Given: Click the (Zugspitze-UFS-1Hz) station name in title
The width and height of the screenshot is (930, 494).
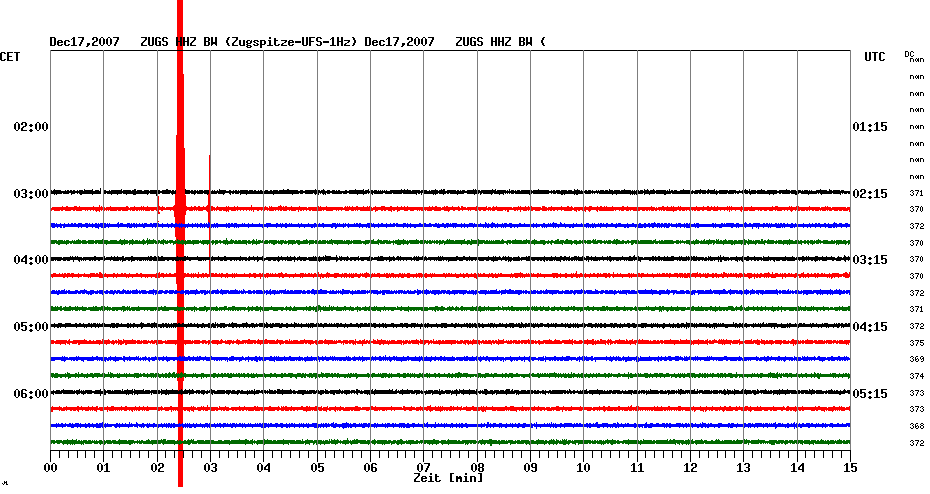Looking at the screenshot, I should click(x=291, y=42).
